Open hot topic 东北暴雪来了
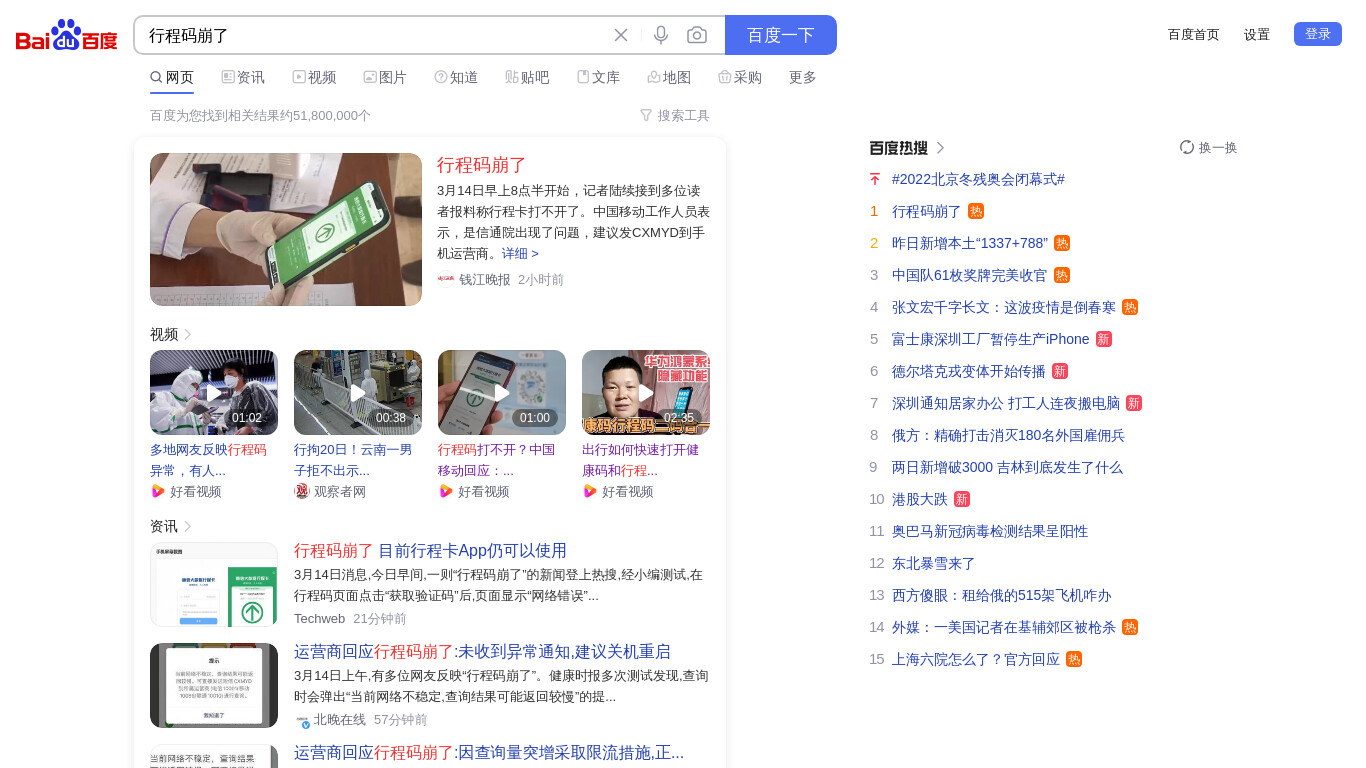This screenshot has width=1366, height=768. coord(934,563)
